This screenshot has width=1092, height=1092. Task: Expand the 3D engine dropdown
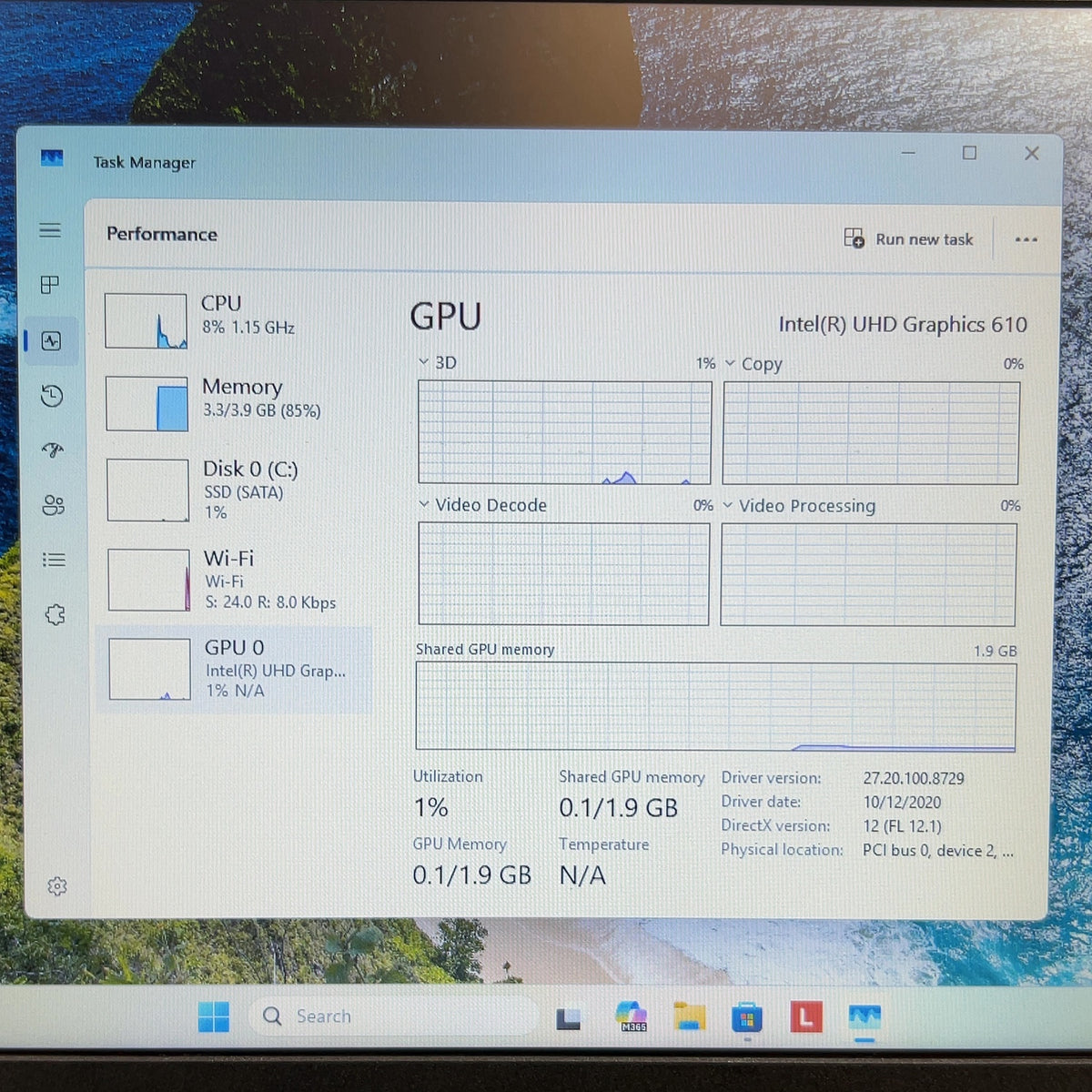click(x=423, y=362)
